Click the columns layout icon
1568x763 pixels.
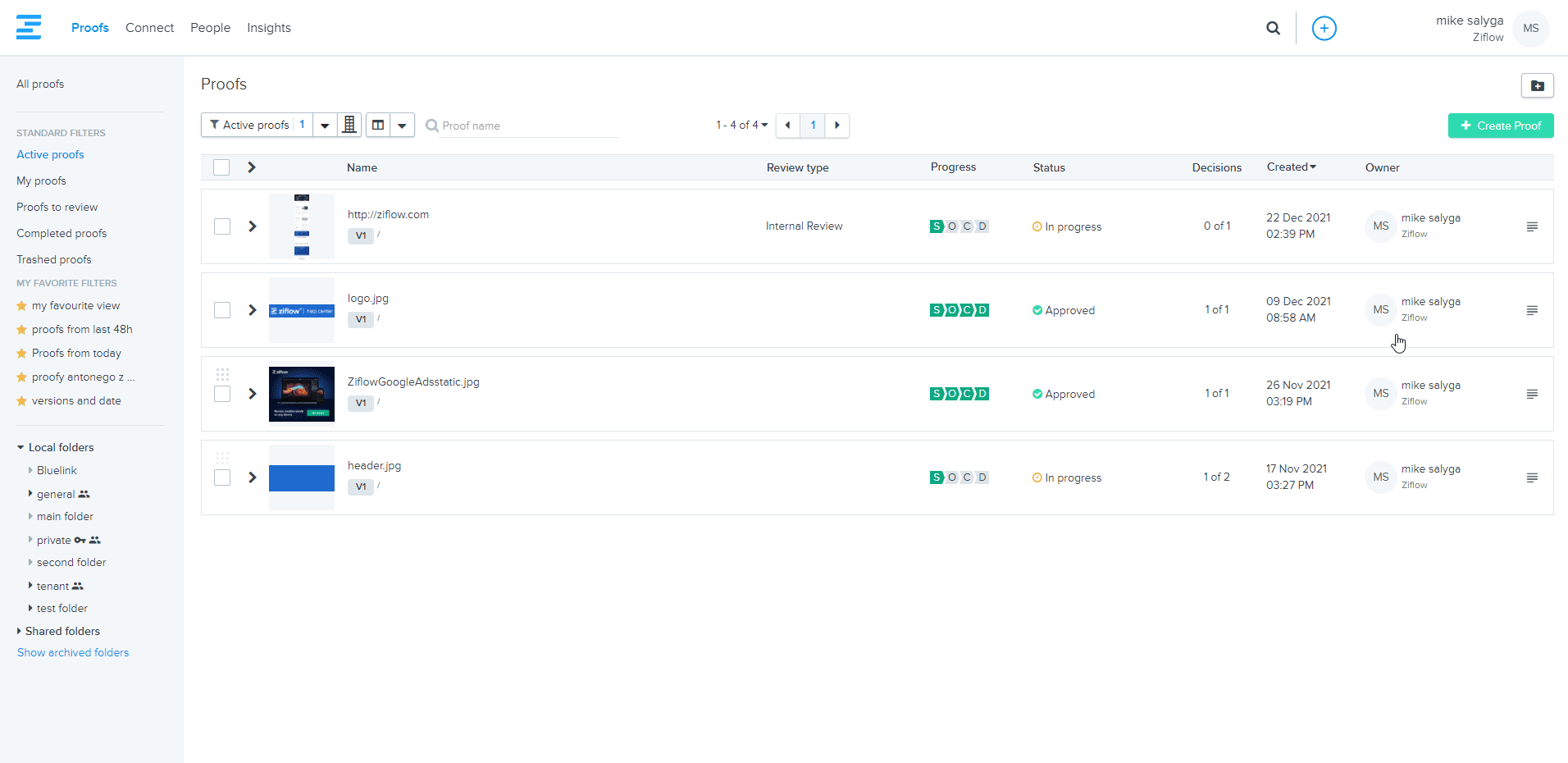coord(378,125)
